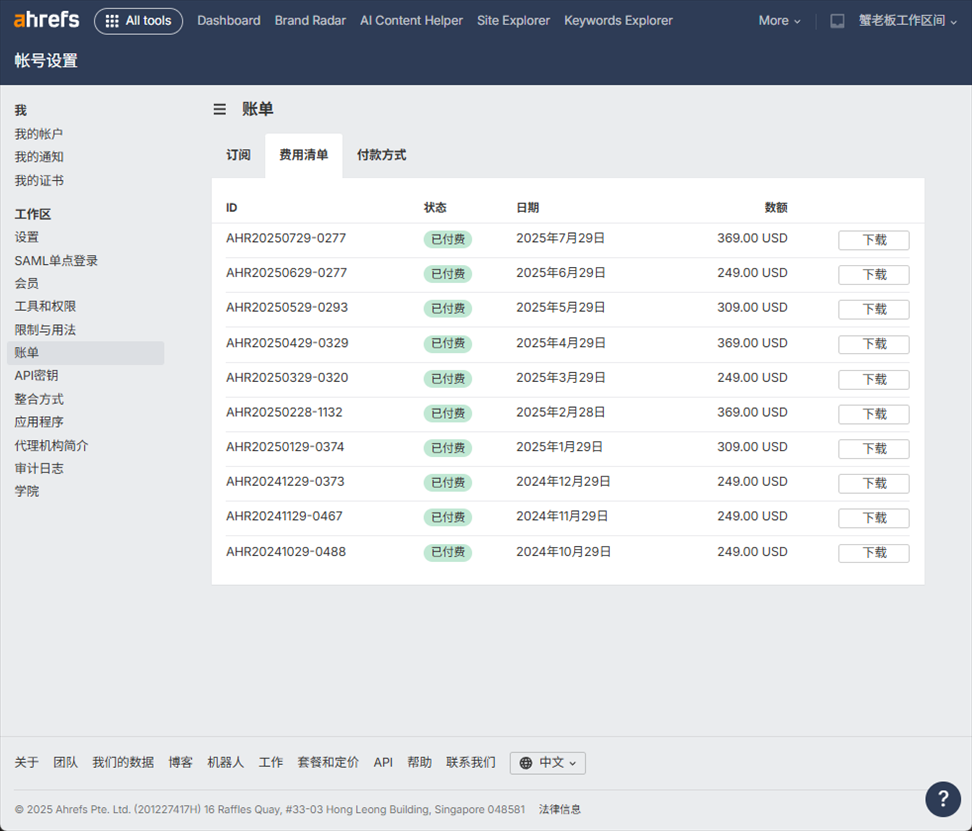Click the 我们的数据 footer link
The height and width of the screenshot is (831, 972).
click(x=123, y=762)
